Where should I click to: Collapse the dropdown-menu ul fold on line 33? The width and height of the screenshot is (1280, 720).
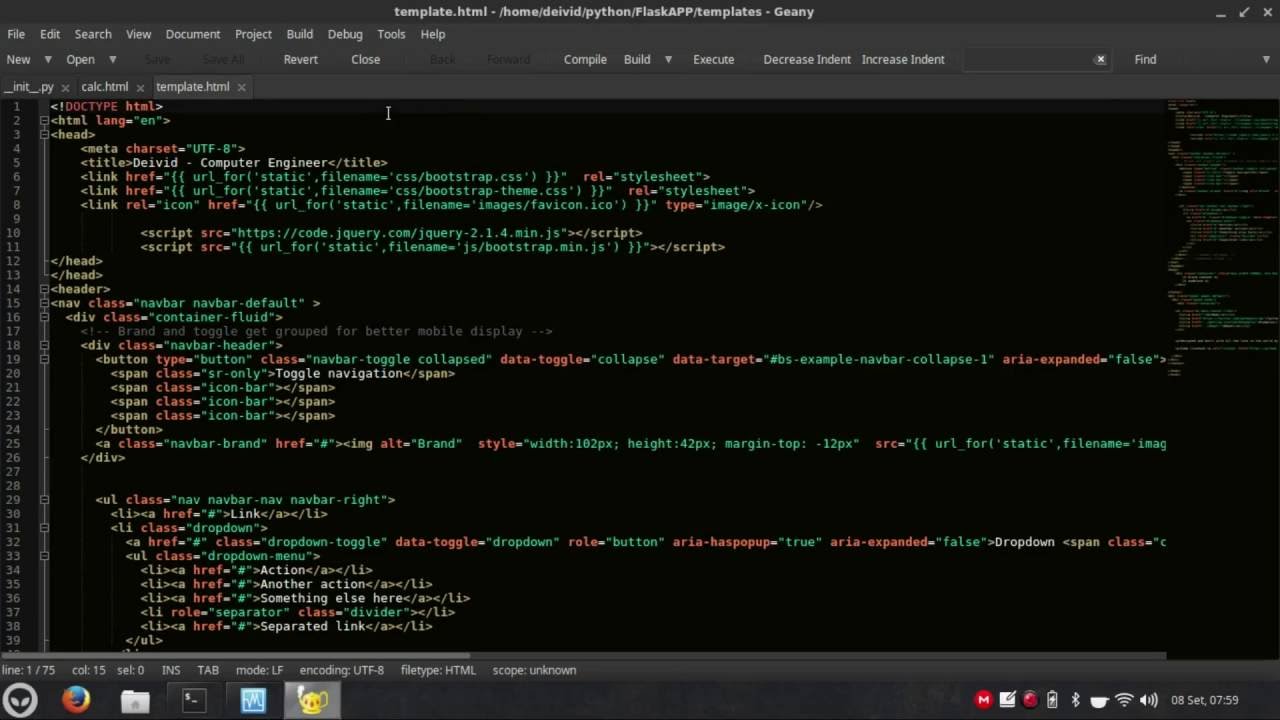pyautogui.click(x=44, y=556)
